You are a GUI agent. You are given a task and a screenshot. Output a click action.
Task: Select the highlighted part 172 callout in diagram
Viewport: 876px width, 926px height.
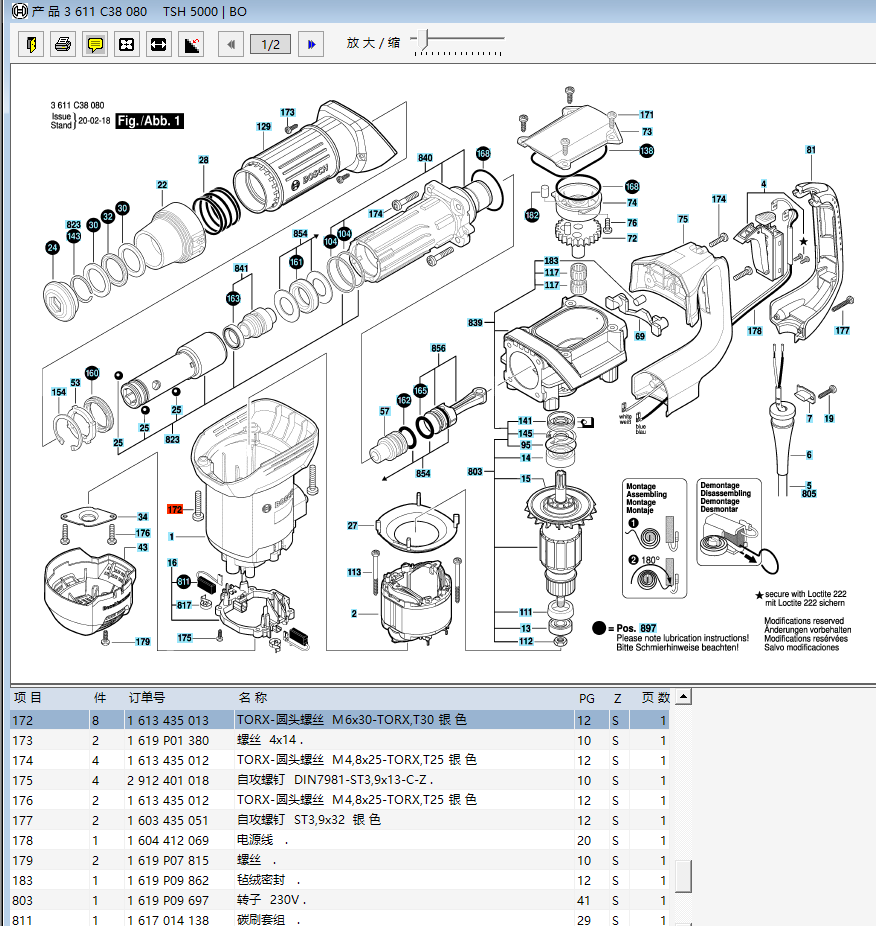(x=175, y=509)
